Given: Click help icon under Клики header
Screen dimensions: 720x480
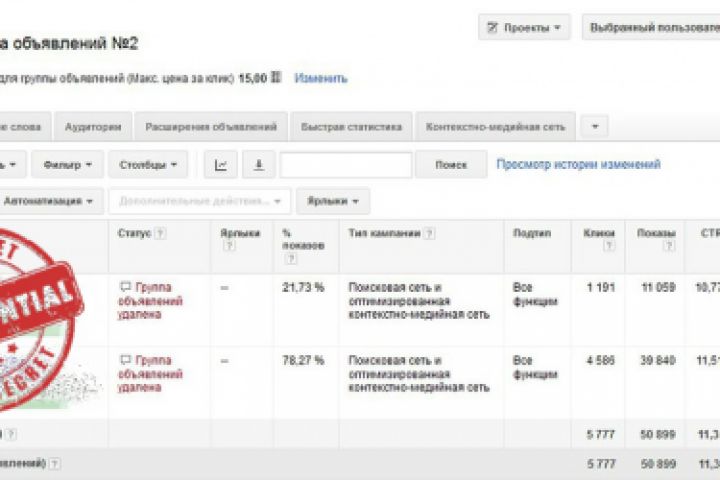Looking at the screenshot, I should click(x=609, y=246).
